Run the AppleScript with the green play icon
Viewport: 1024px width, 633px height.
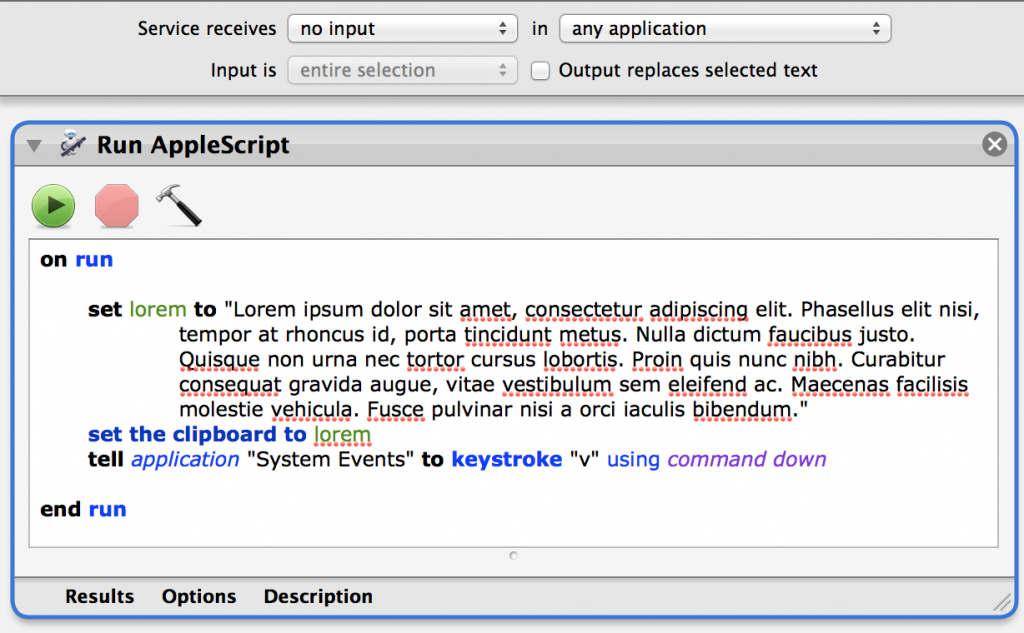click(x=53, y=205)
